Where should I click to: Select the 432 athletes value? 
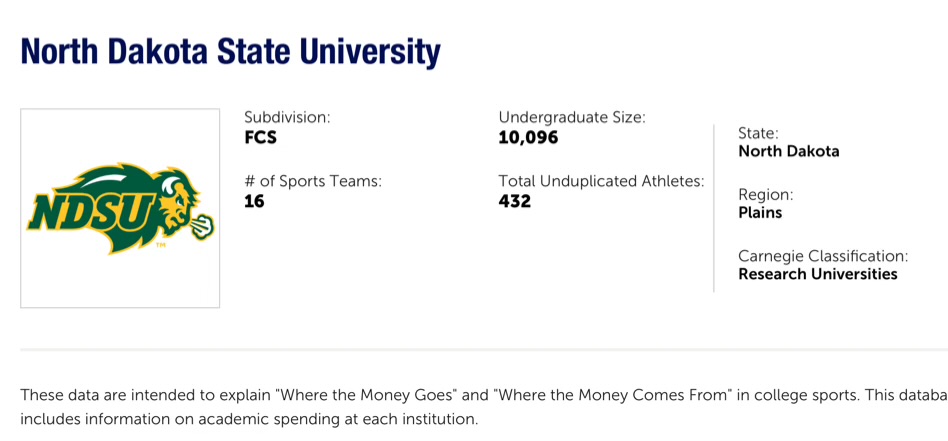[515, 201]
